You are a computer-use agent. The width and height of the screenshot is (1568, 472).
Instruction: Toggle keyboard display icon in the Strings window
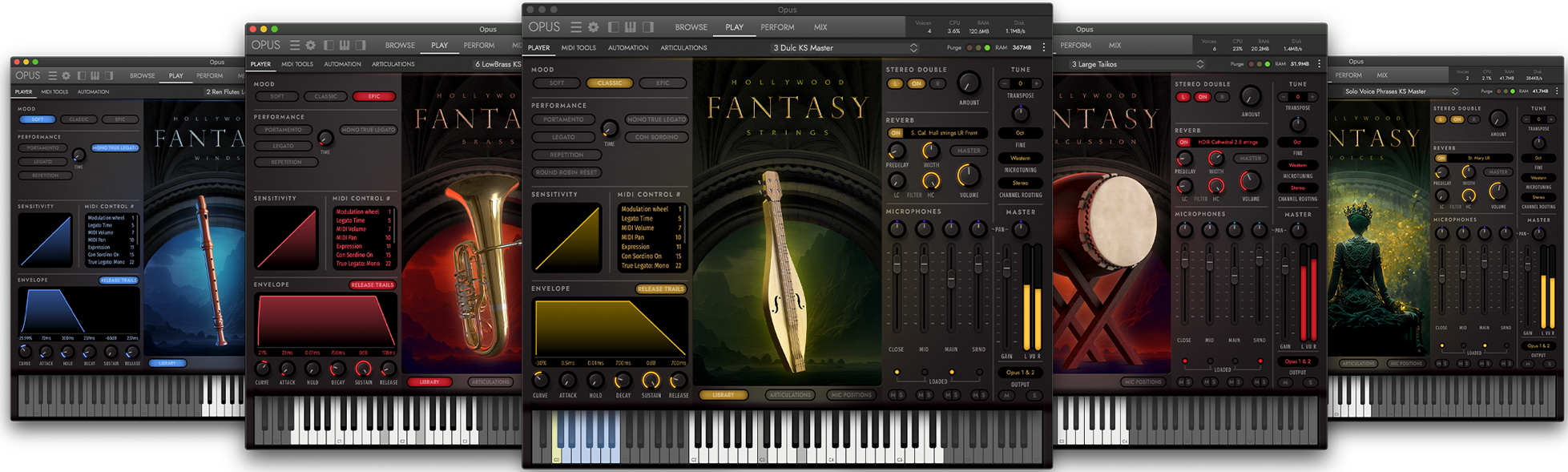tap(631, 27)
